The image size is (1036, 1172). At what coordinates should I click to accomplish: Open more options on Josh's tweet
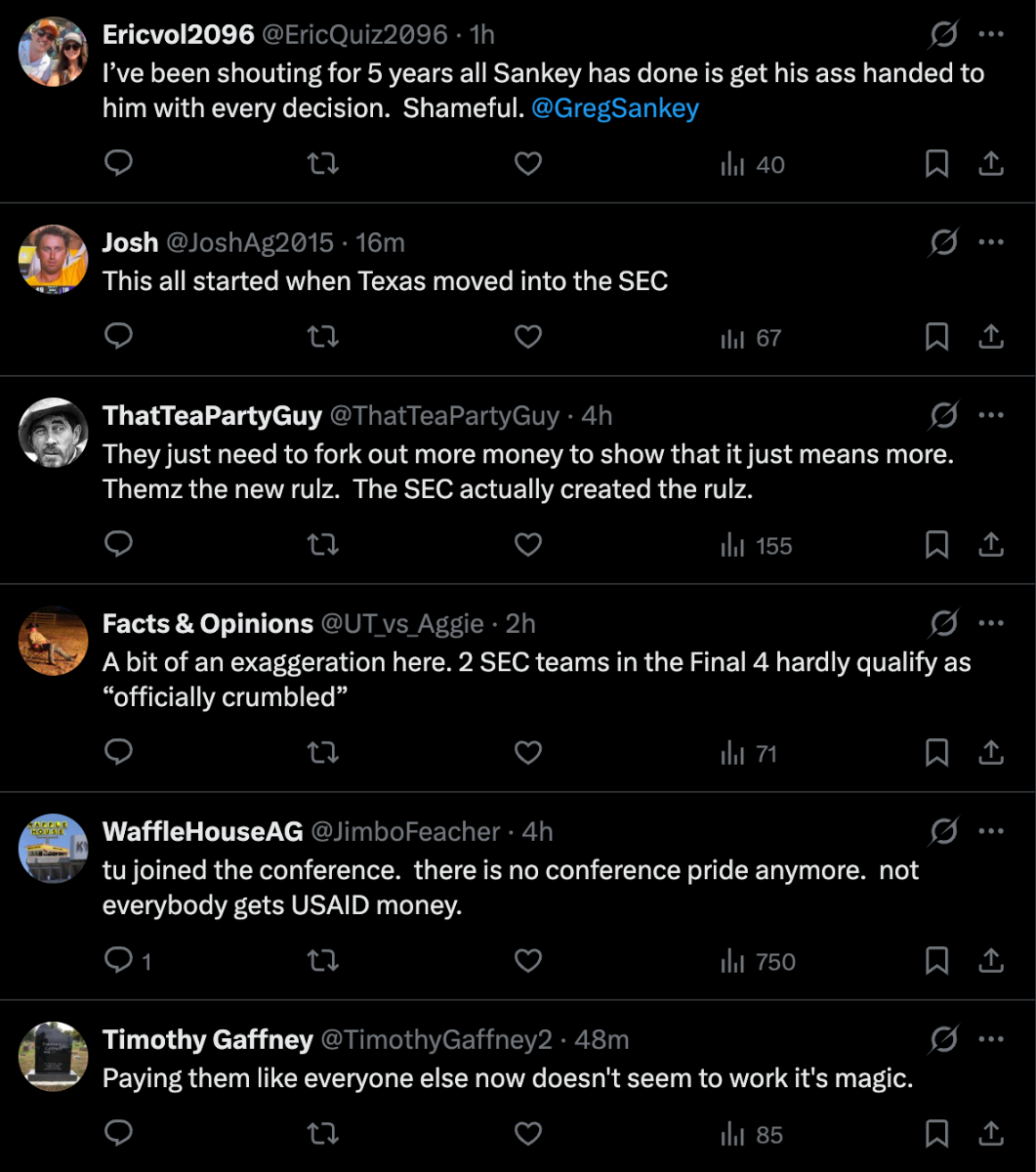[991, 241]
